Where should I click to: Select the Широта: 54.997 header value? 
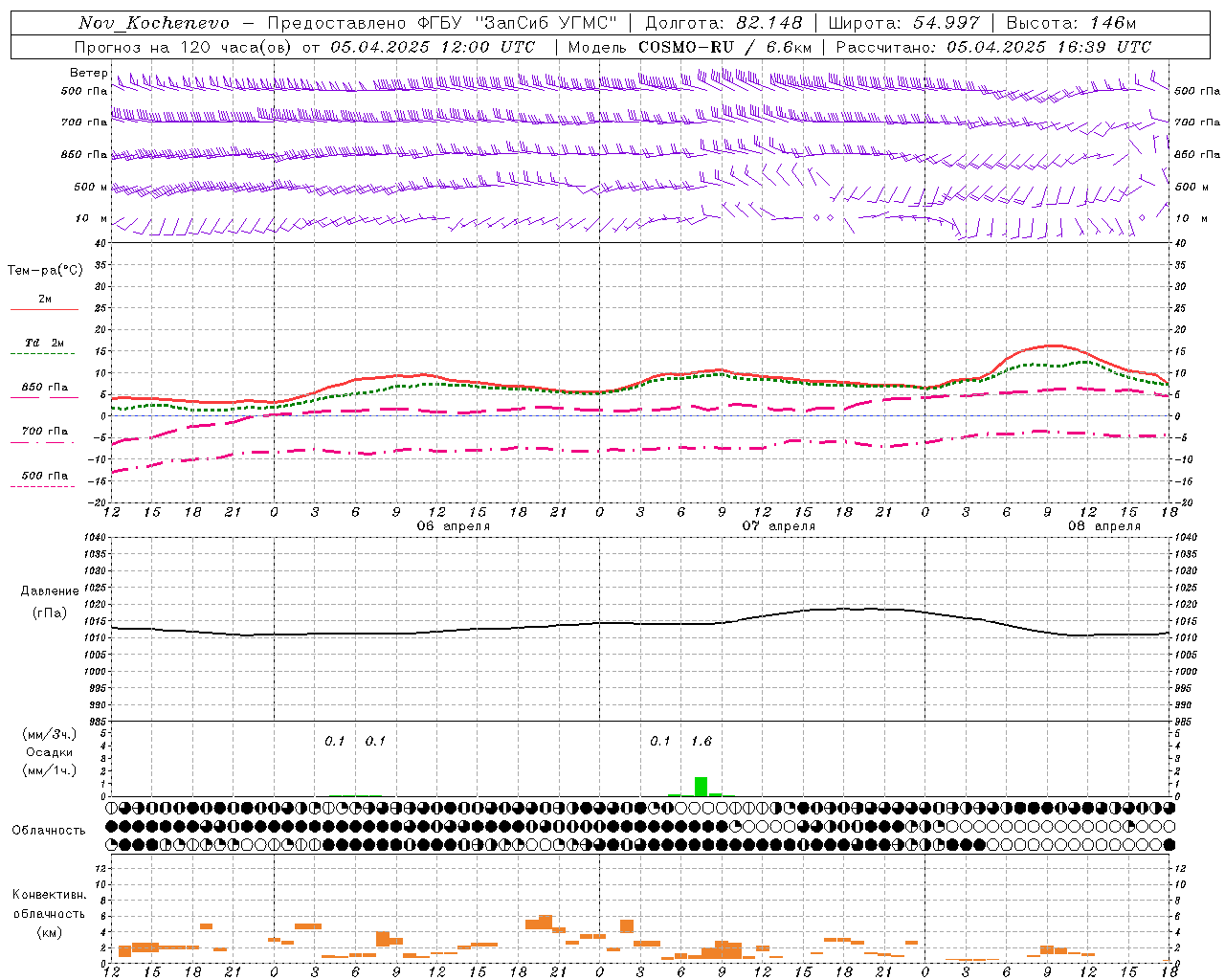pyautogui.click(x=904, y=23)
